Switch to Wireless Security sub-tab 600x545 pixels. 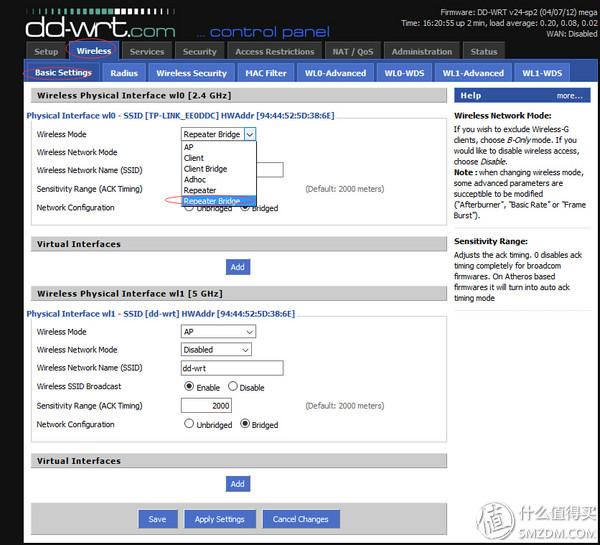click(x=191, y=73)
